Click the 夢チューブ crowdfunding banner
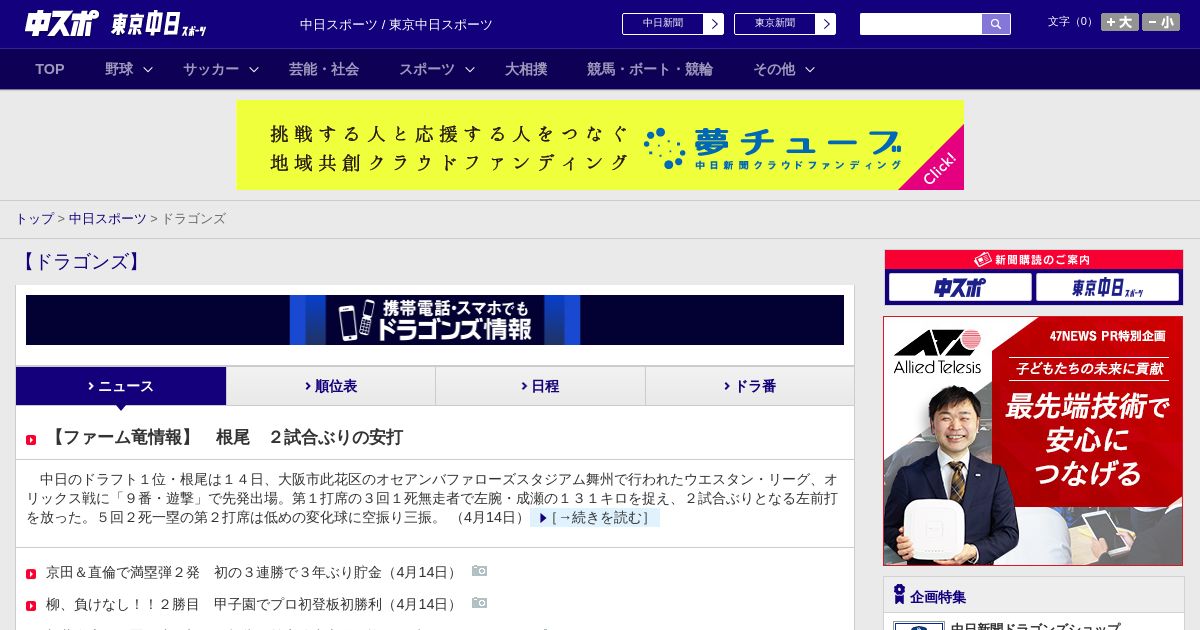1200x630 pixels. [x=600, y=145]
